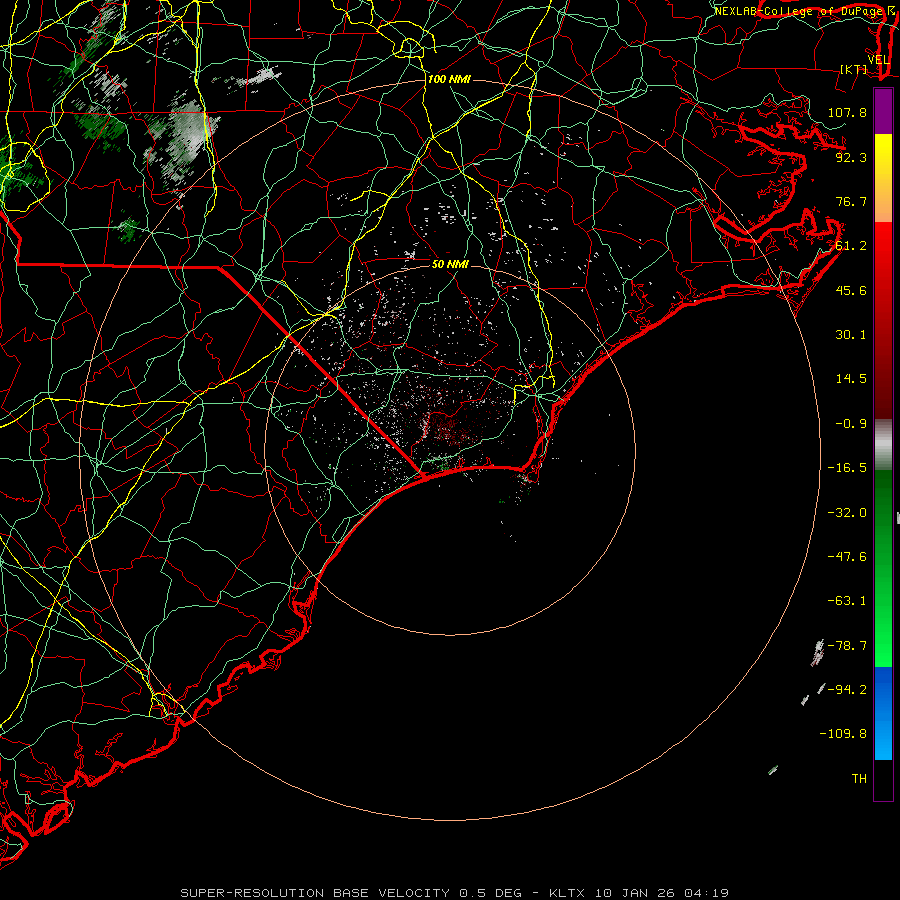Click the VEL legend title
This screenshot has height=900, width=900.
point(878,60)
